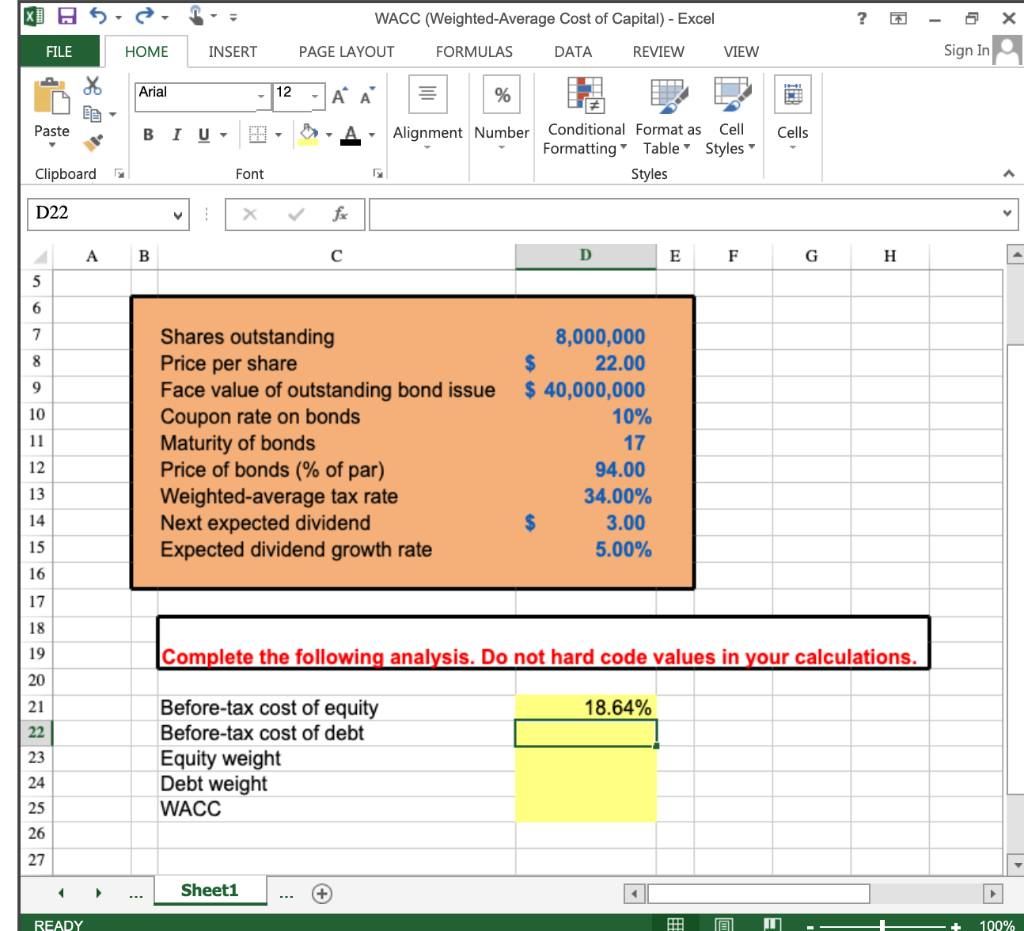Open Paste options dropdown arrow
Viewport: 1024px width, 931px height.
(52, 145)
